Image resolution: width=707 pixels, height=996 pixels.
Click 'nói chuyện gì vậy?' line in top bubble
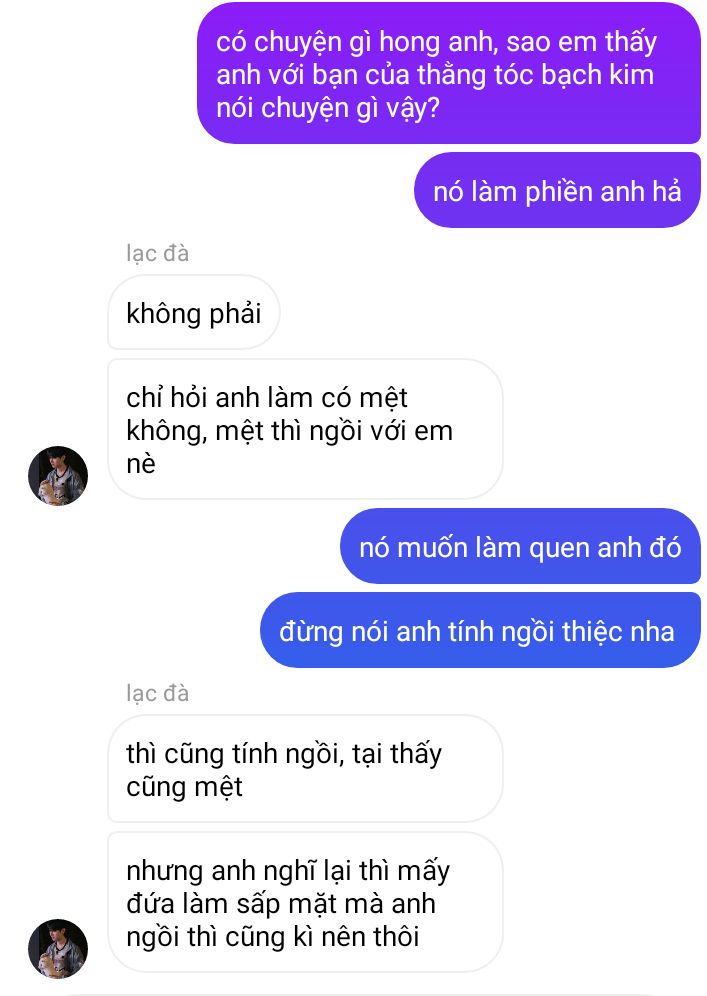pos(328,108)
